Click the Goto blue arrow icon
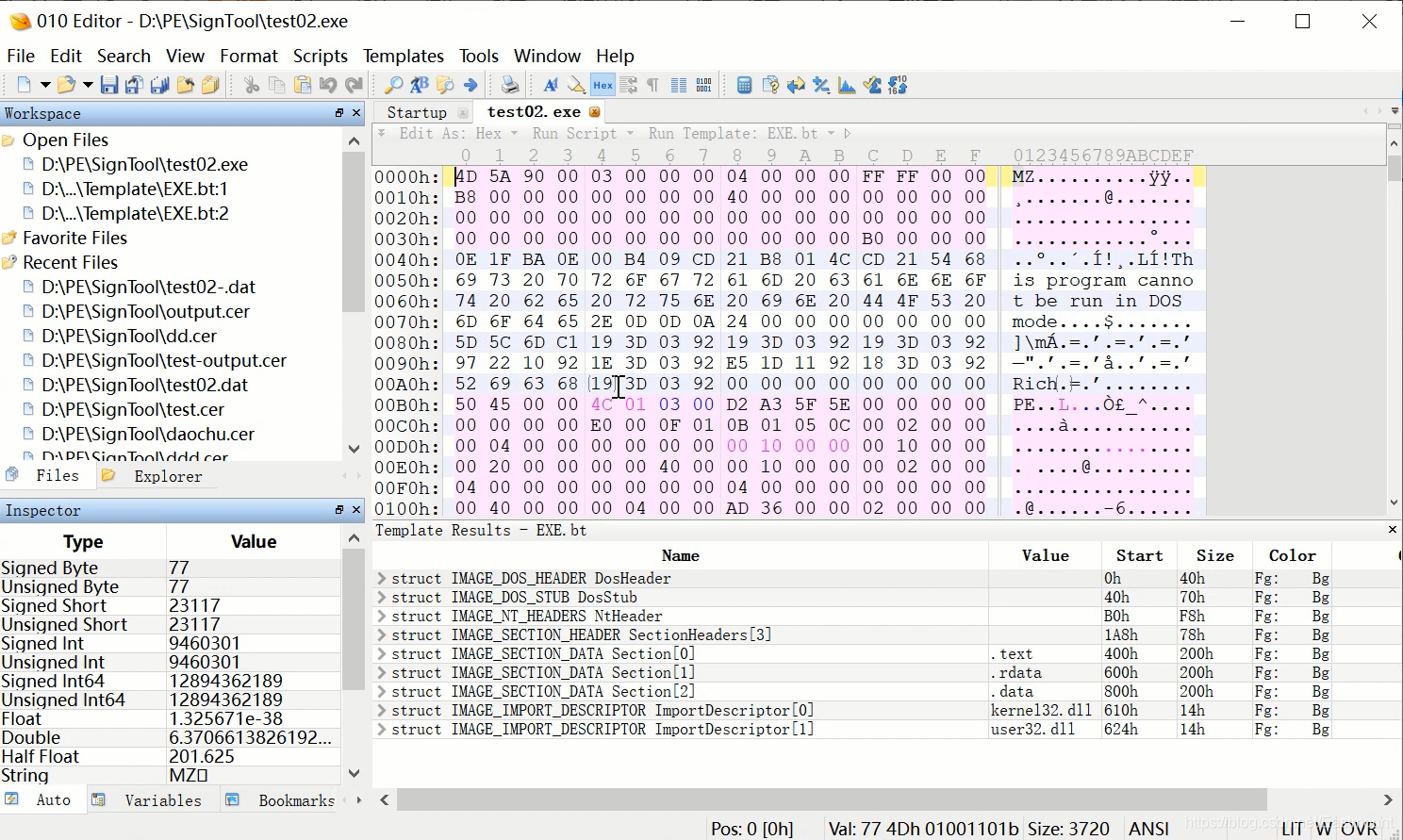 coord(470,85)
